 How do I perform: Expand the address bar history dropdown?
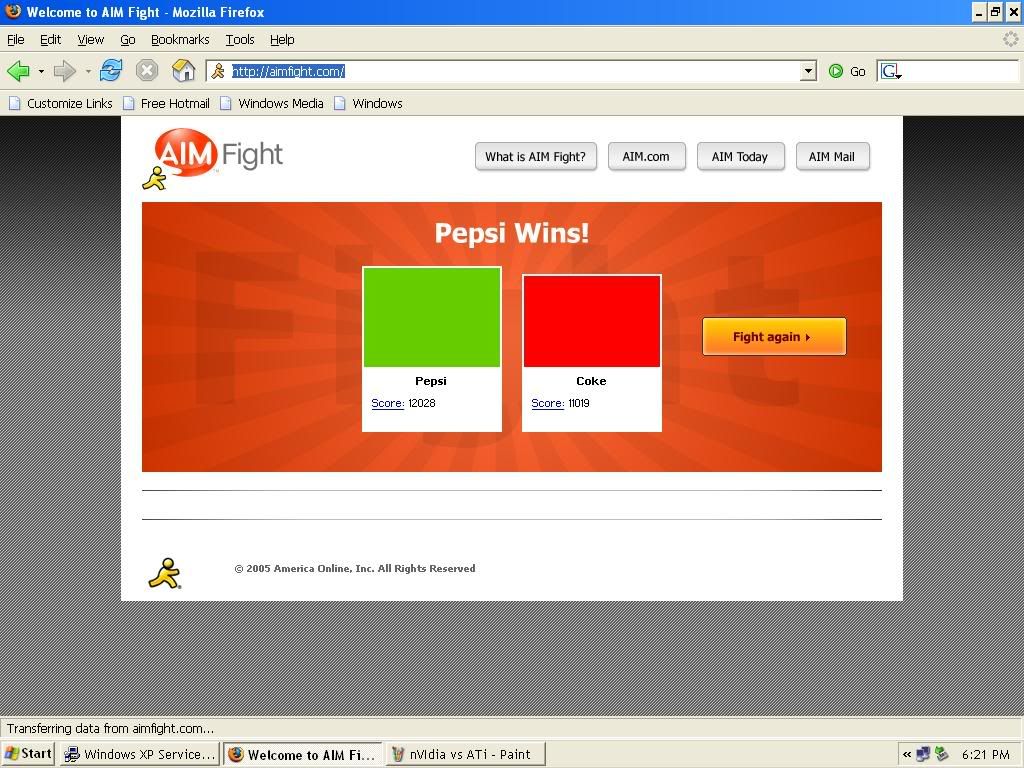click(808, 71)
